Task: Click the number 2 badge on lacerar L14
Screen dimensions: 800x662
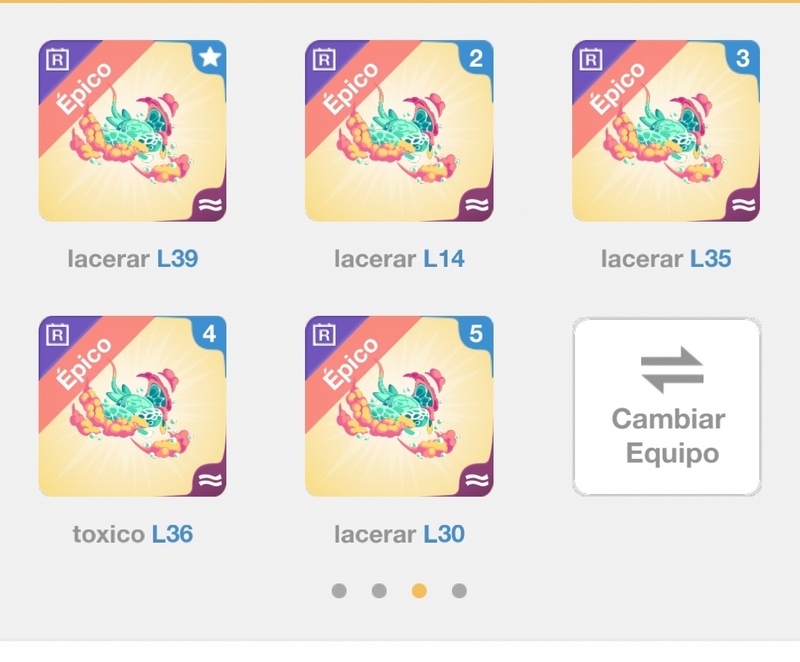Action: click(477, 58)
